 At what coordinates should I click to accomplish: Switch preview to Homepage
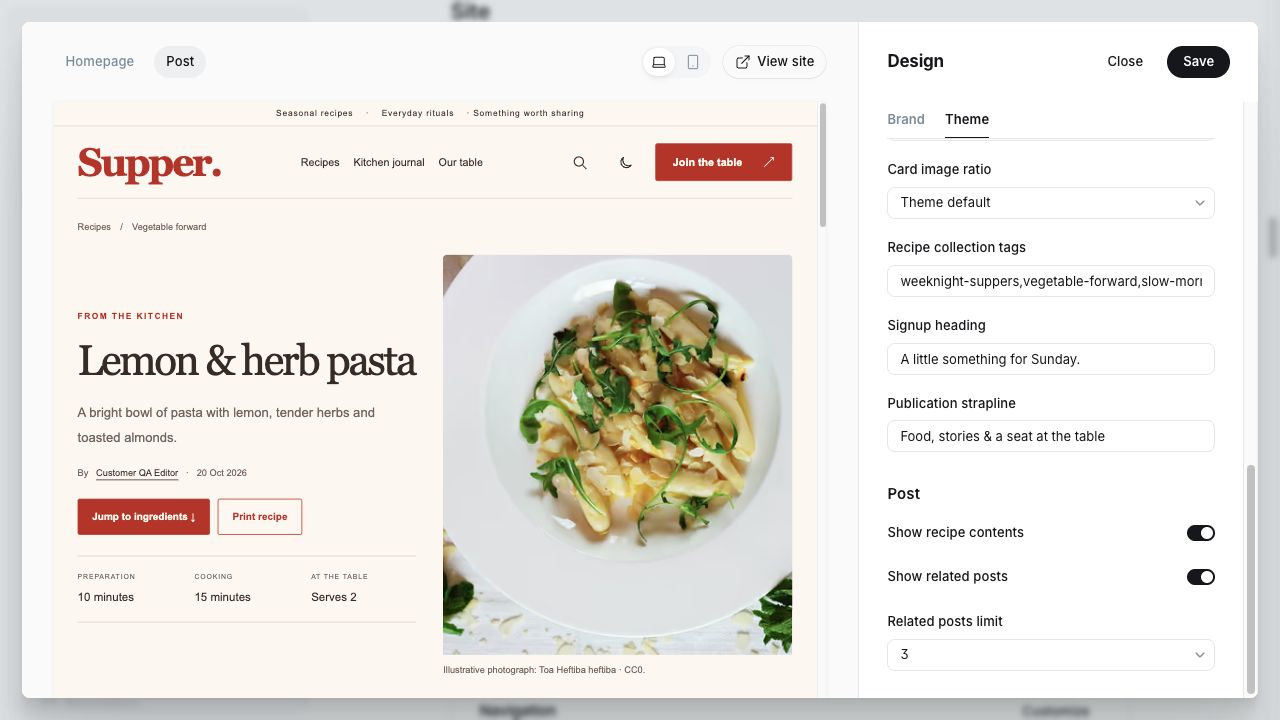100,61
